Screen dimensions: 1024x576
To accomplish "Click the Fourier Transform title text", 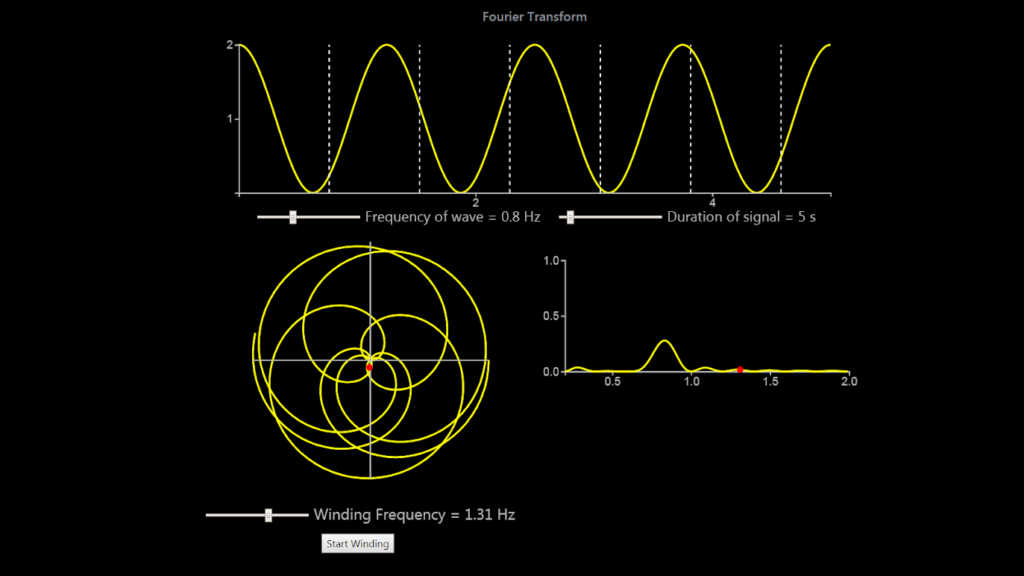I will (533, 16).
